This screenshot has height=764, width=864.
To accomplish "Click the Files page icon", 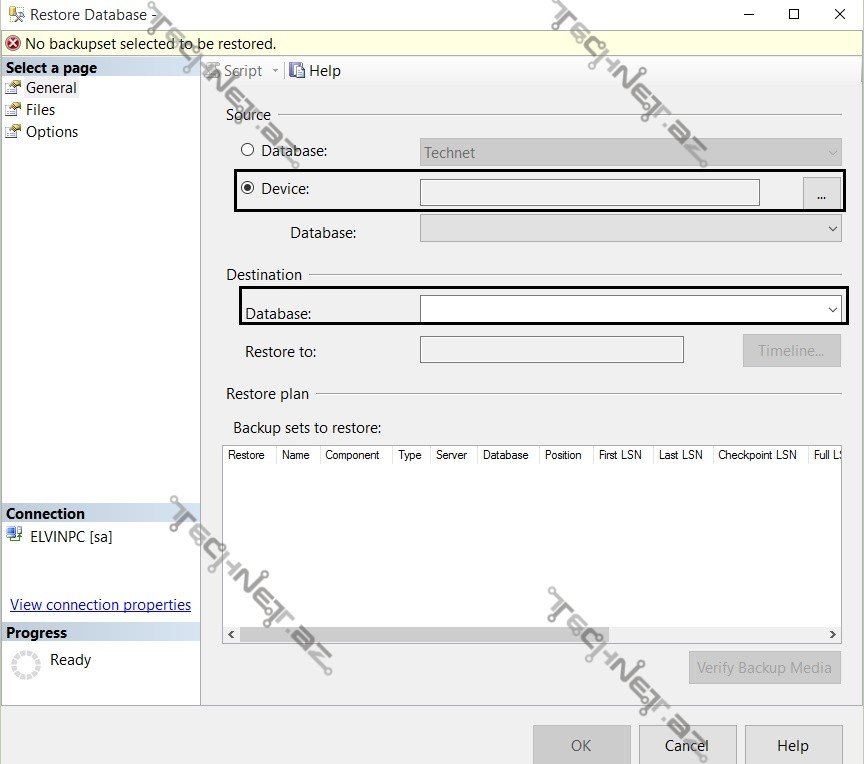I will click(x=13, y=110).
